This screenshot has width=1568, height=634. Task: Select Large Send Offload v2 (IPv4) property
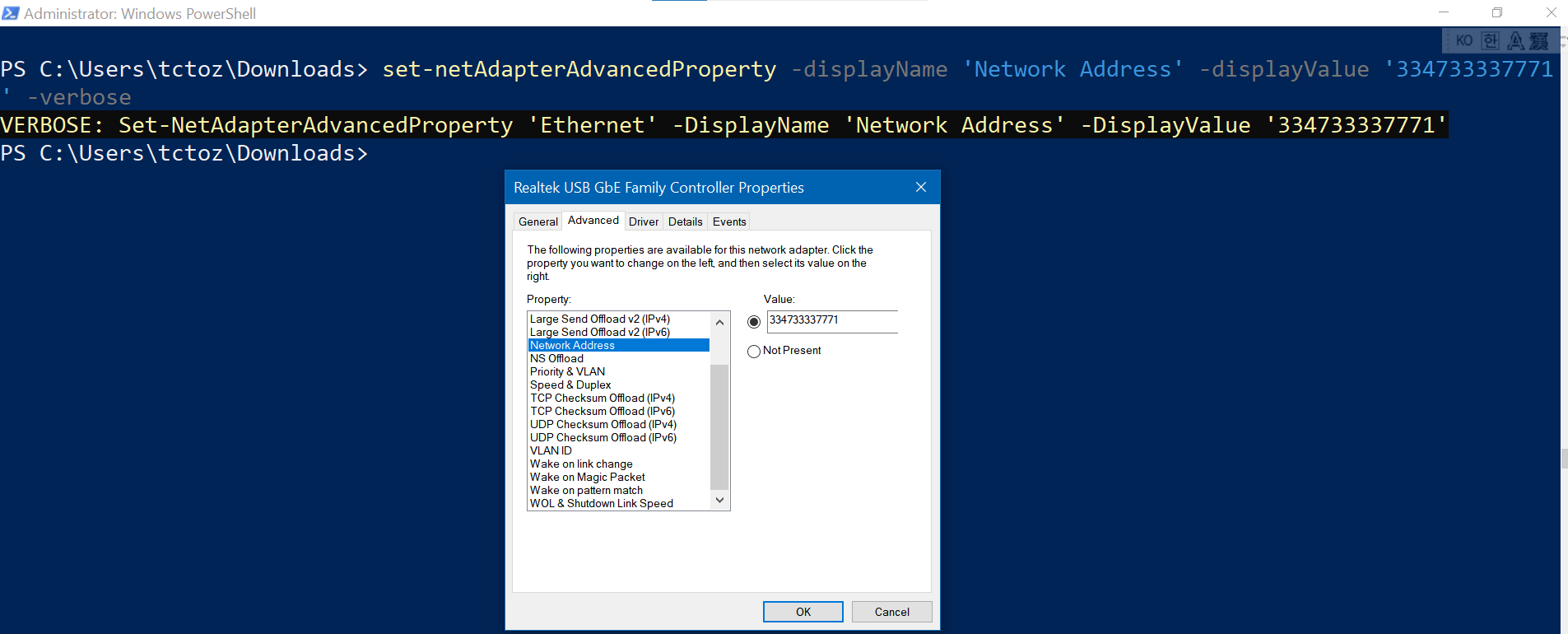[x=619, y=319]
